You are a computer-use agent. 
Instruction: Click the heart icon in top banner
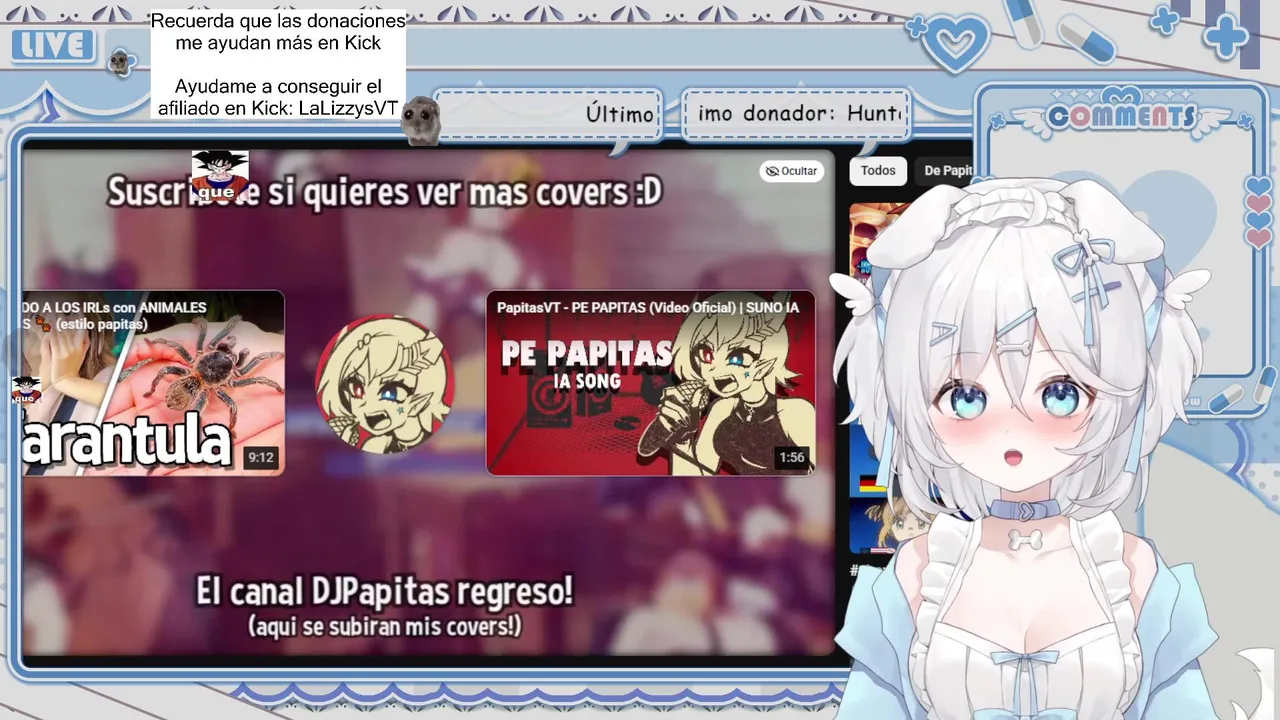coord(955,45)
